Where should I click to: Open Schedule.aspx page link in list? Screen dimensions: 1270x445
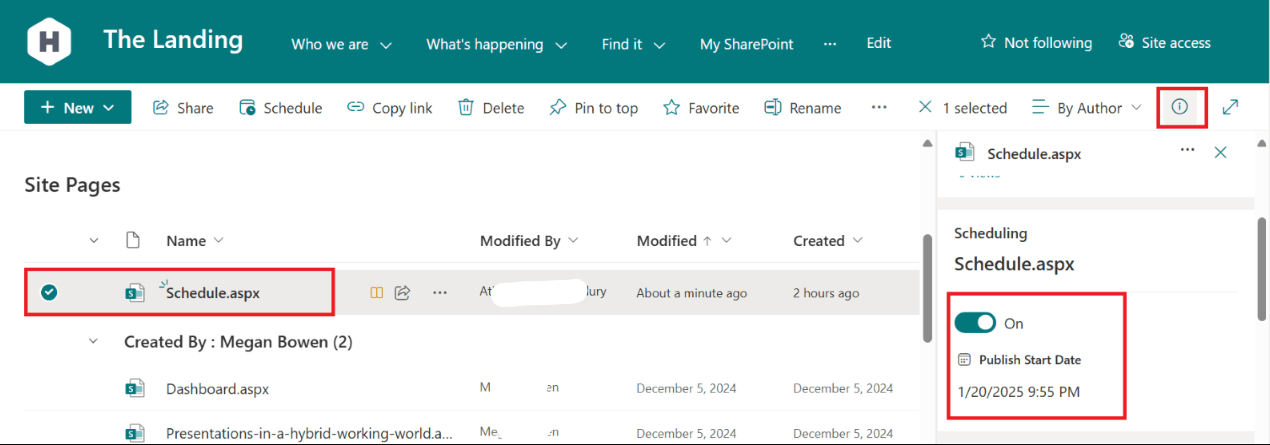click(213, 292)
